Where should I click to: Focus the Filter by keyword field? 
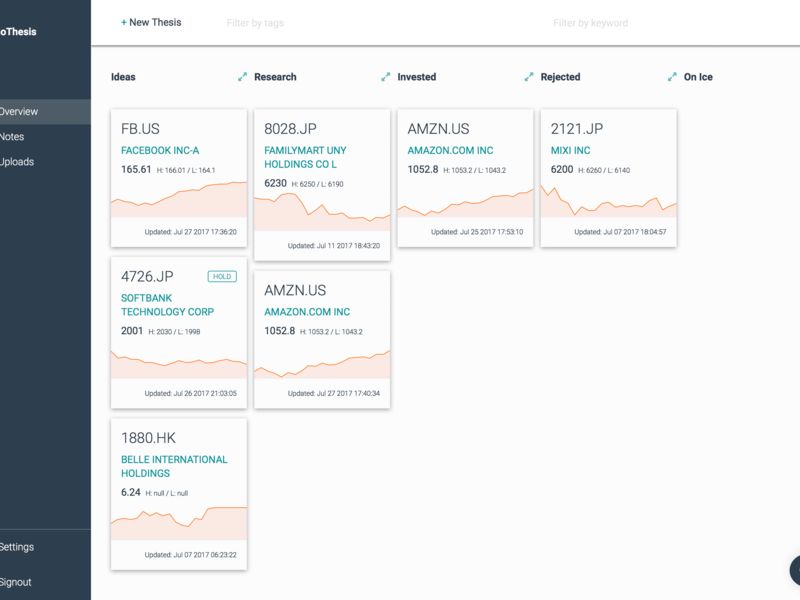coord(590,23)
